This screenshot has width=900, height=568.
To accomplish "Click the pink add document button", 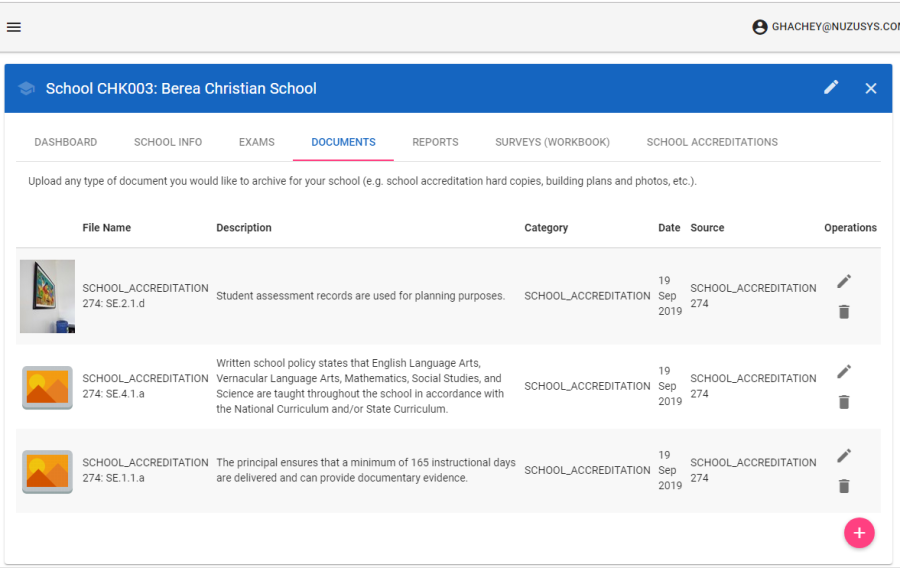I will pyautogui.click(x=858, y=533).
